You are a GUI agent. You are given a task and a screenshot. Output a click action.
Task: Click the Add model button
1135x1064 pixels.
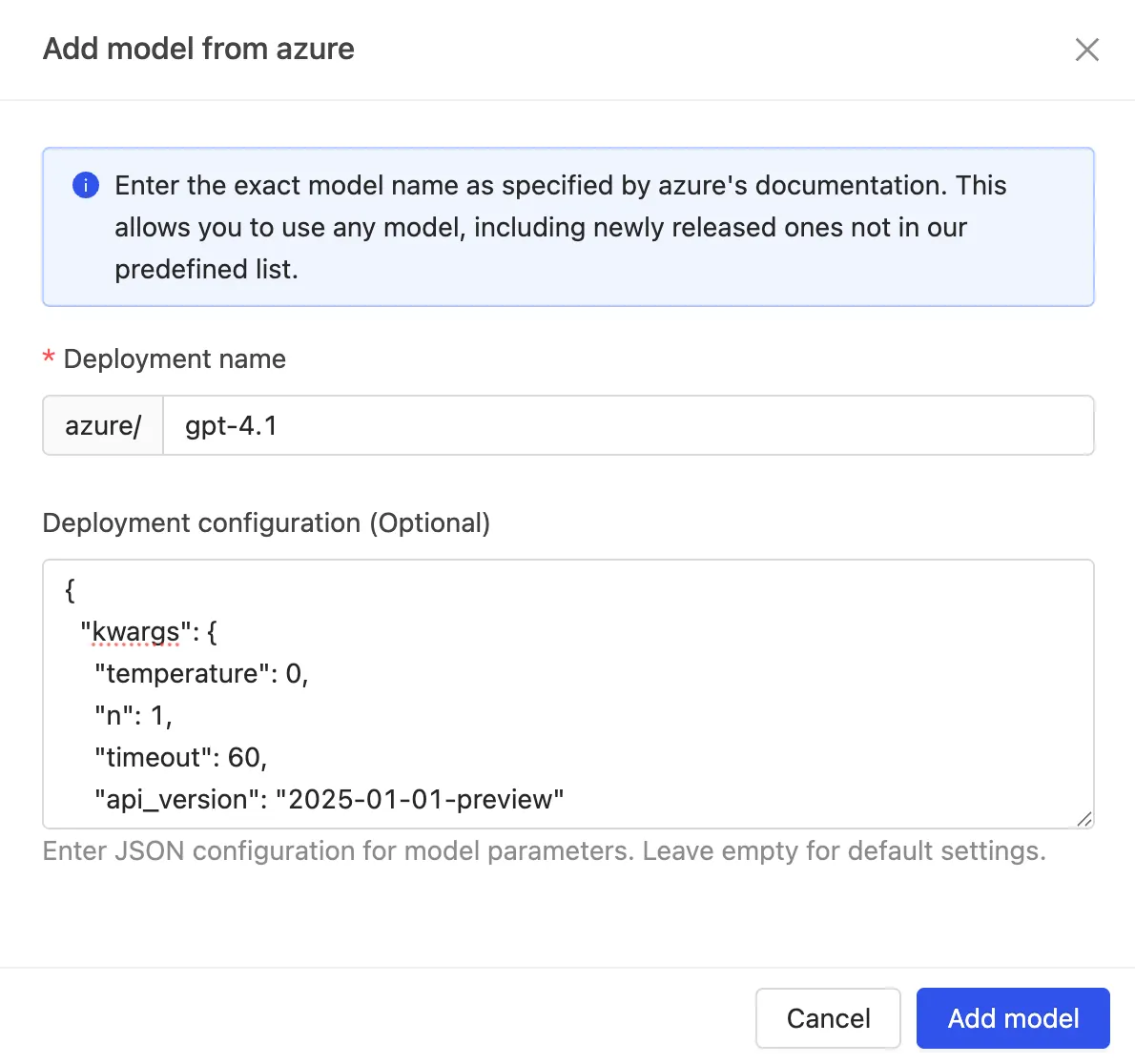1012,1018
